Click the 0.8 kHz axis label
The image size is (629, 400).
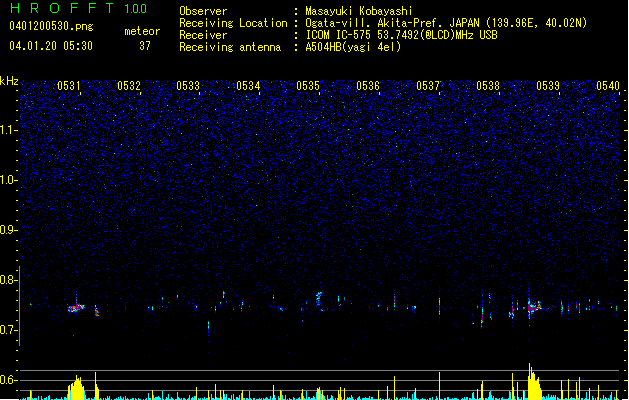coord(8,280)
